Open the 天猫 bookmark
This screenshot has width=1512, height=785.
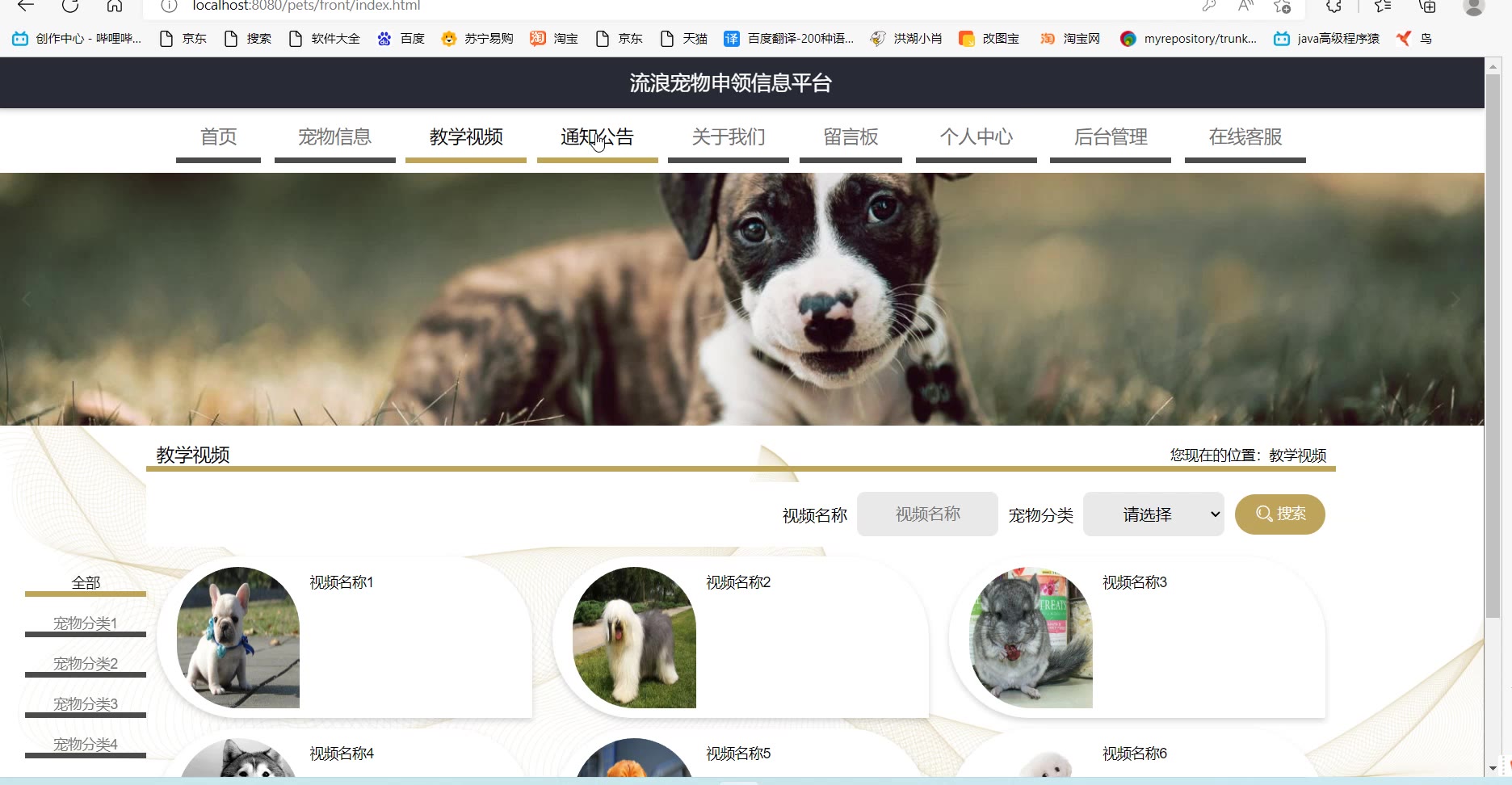pyautogui.click(x=683, y=38)
